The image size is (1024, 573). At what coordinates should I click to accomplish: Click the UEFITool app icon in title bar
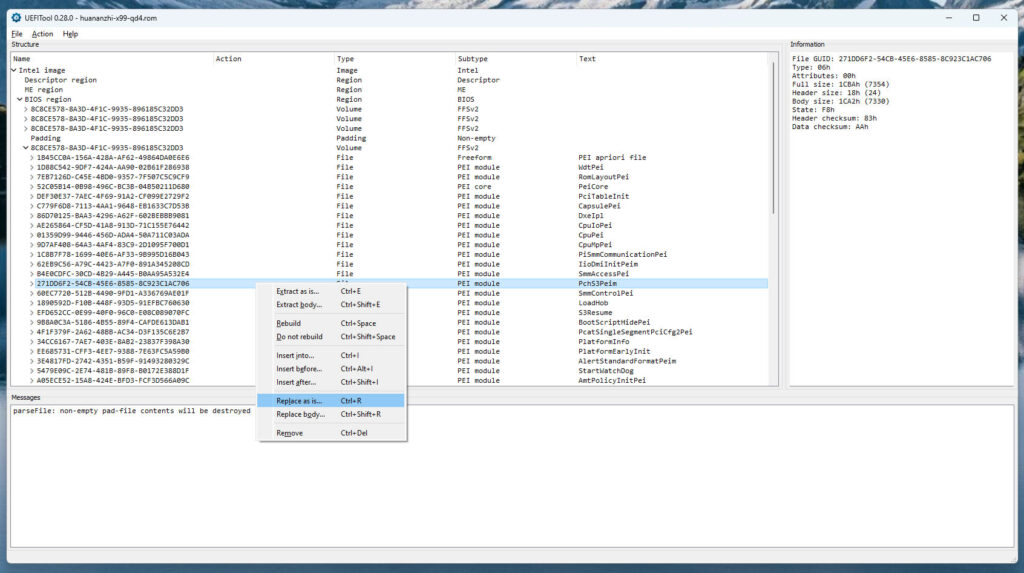(x=16, y=17)
